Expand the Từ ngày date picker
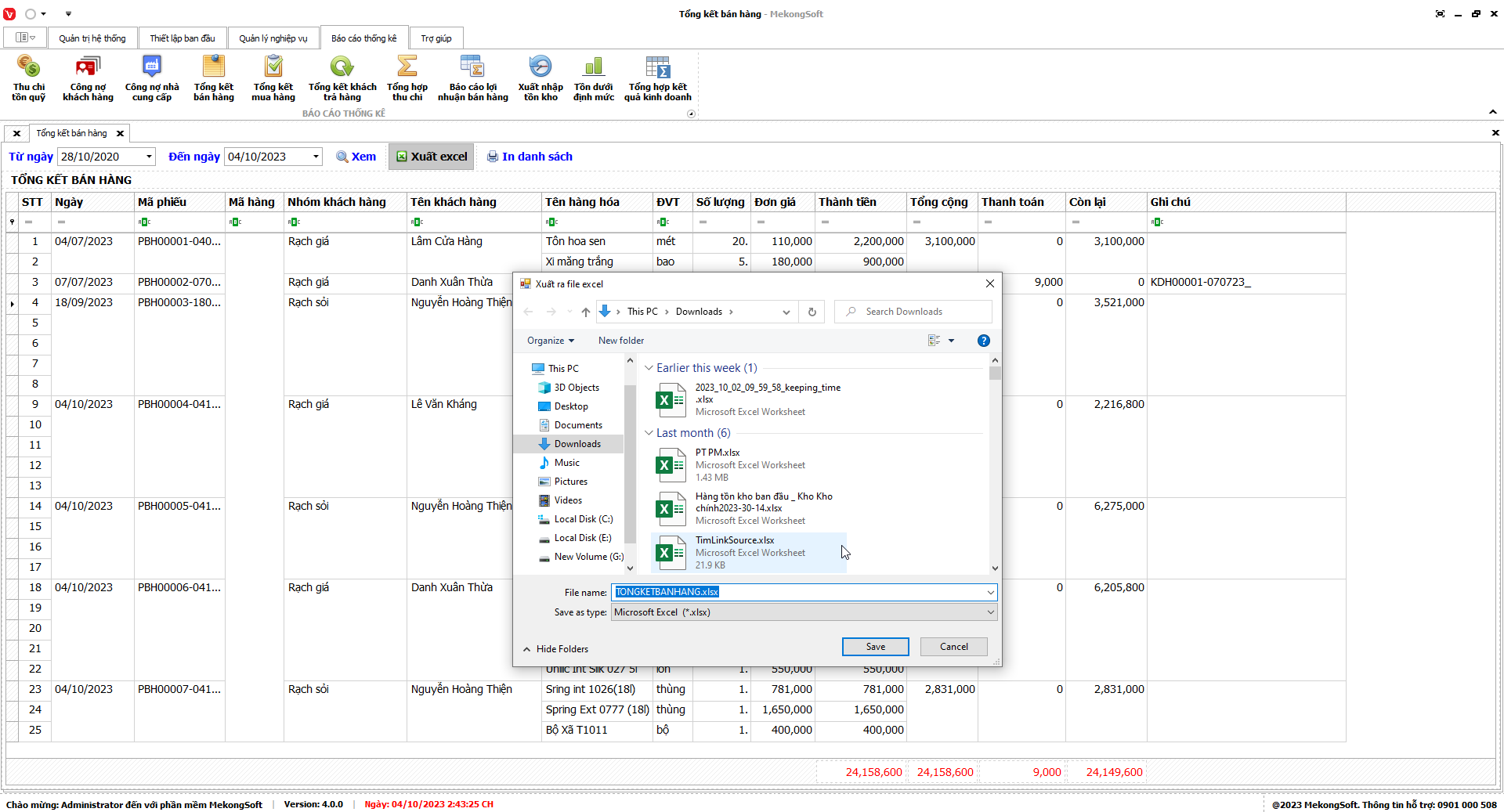 click(x=149, y=157)
